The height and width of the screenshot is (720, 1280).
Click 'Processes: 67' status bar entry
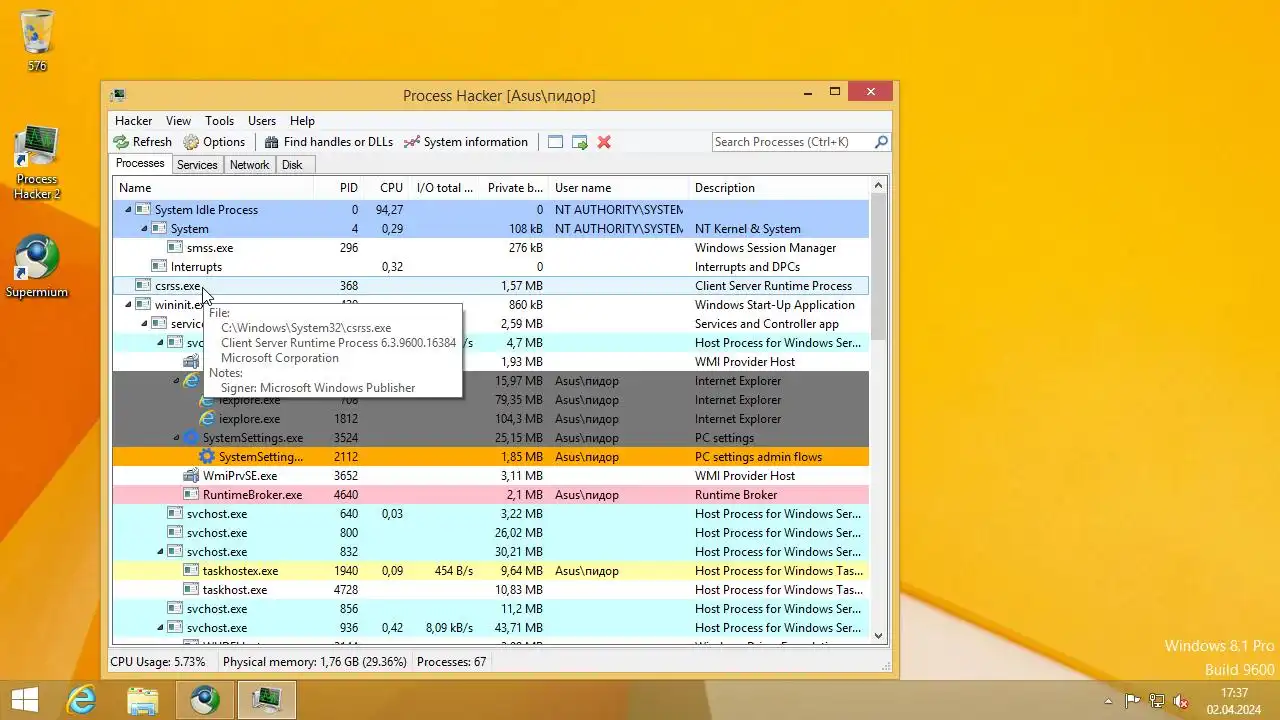tap(451, 662)
